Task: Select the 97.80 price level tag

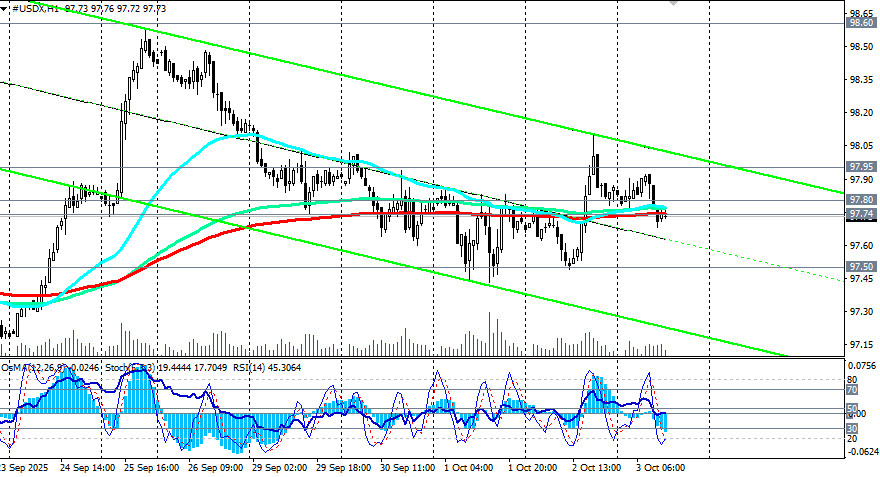Action: pos(861,200)
